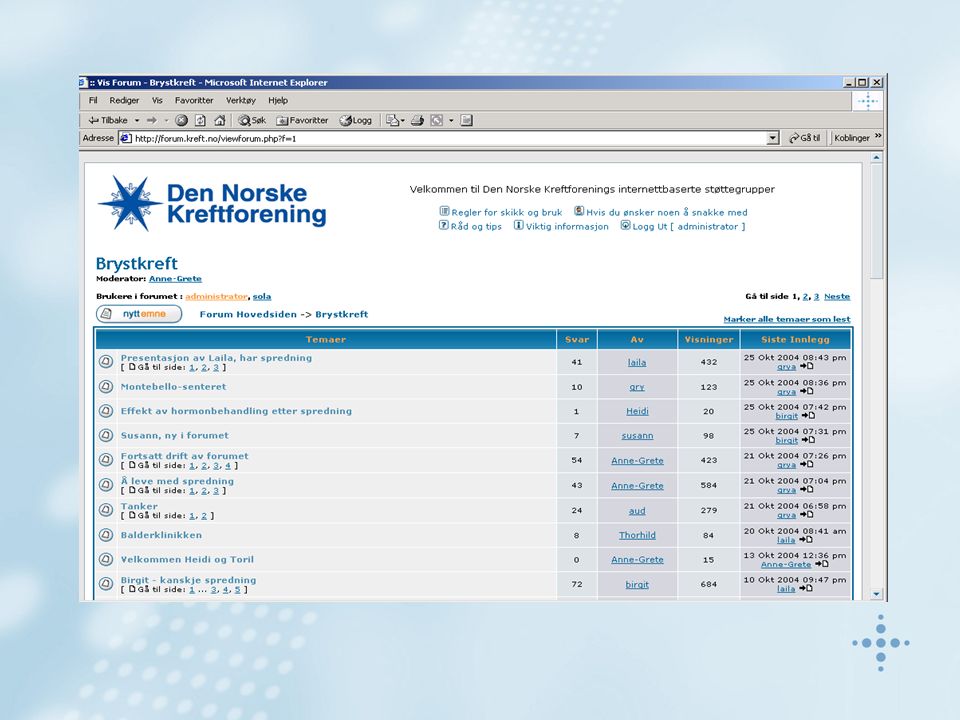The height and width of the screenshot is (720, 960).
Task: Click the Stop loading icon
Action: tap(181, 121)
